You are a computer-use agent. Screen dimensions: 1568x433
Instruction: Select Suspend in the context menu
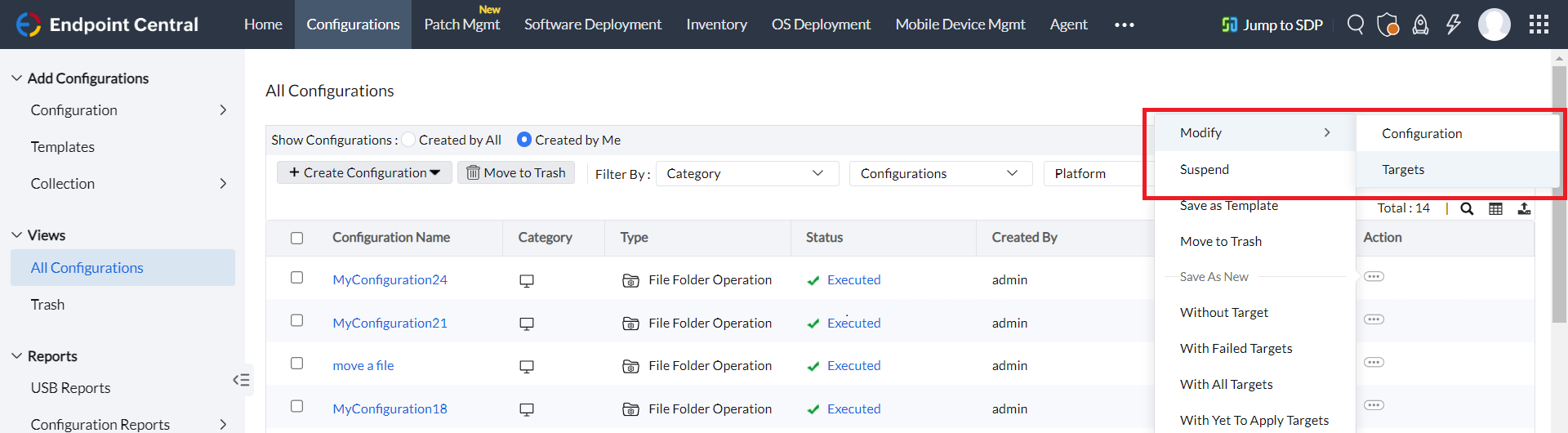click(x=1204, y=169)
